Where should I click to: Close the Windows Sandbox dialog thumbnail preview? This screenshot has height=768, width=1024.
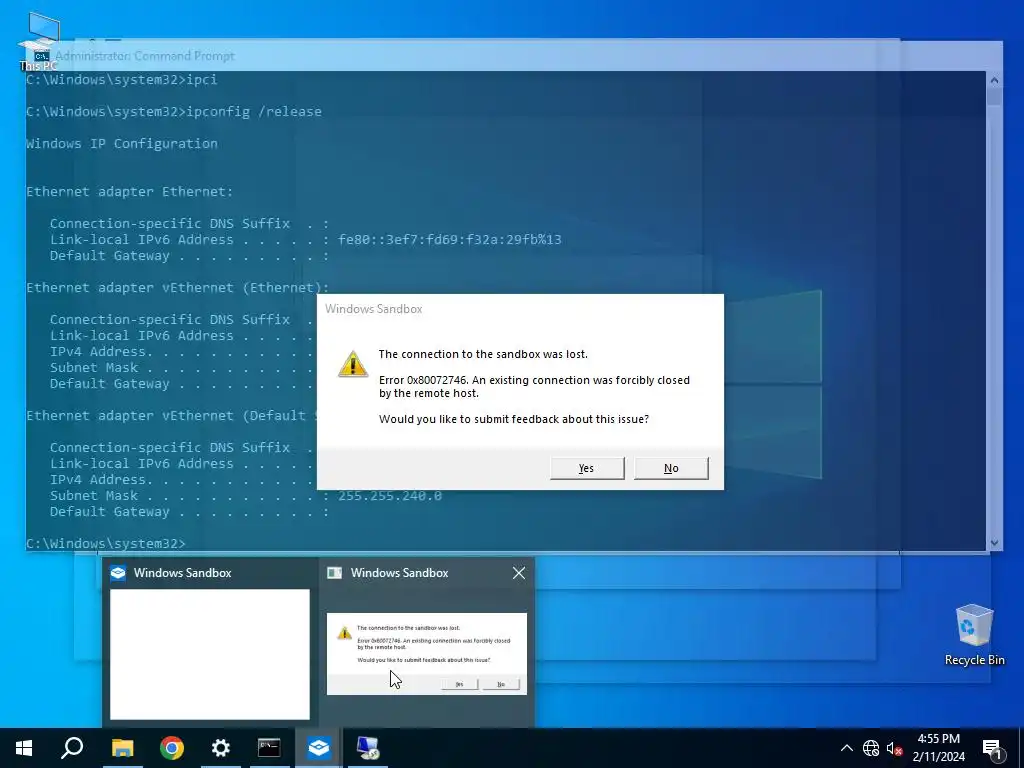pyautogui.click(x=519, y=573)
